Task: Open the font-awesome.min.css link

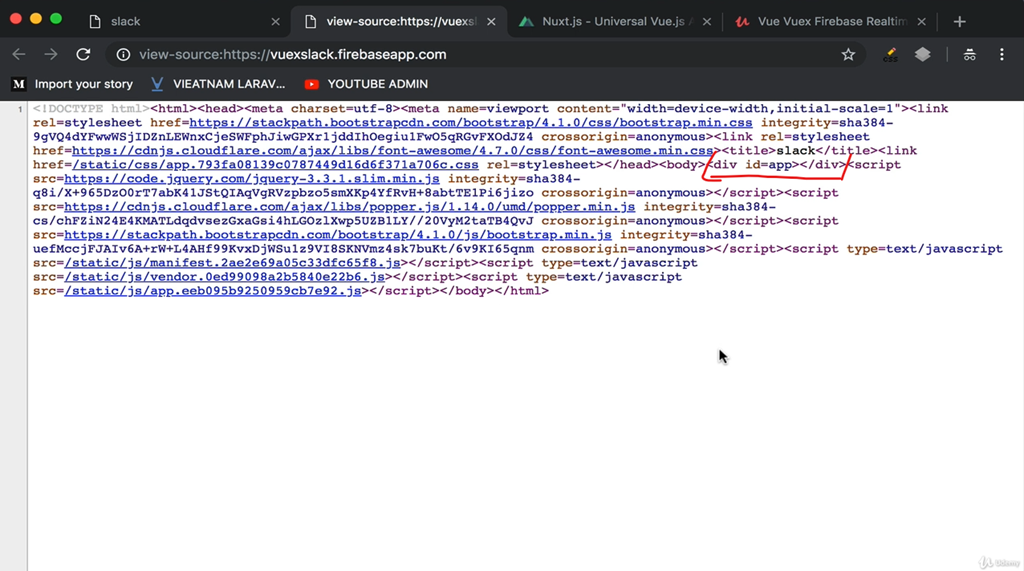Action: (392, 151)
